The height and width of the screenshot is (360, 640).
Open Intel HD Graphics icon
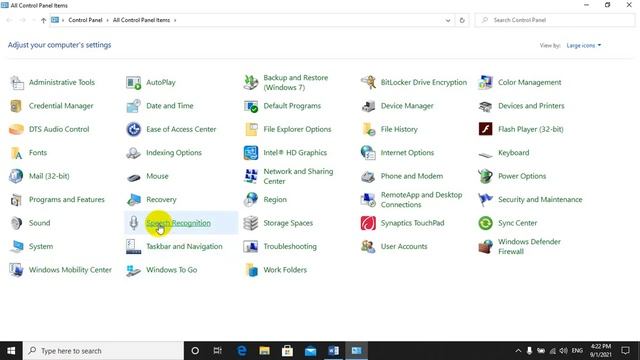[x=251, y=153]
